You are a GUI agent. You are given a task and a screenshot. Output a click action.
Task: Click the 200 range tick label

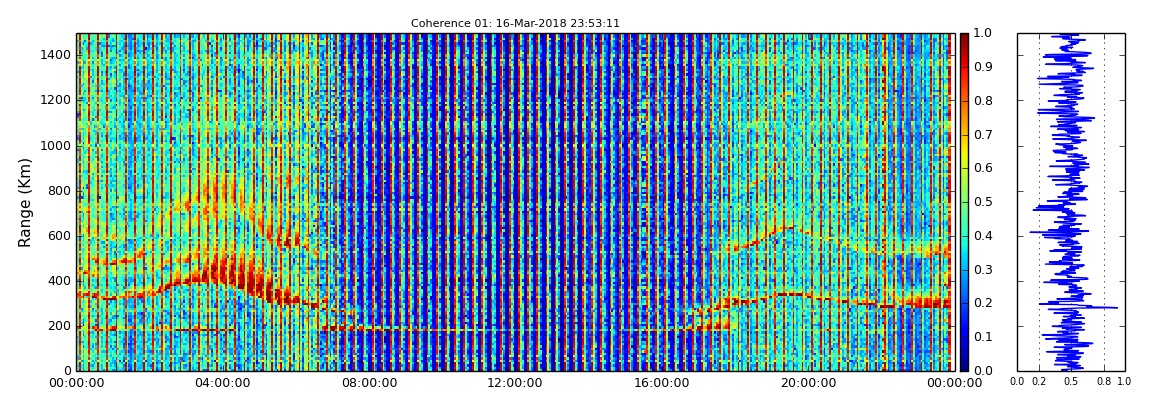tap(59, 326)
